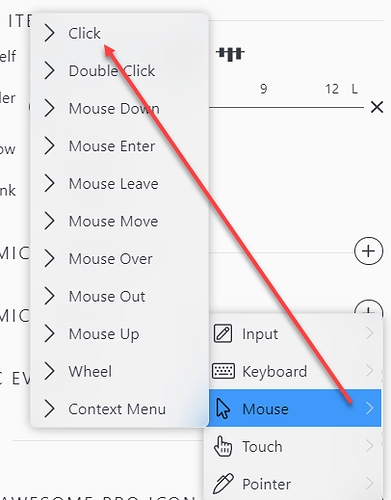The height and width of the screenshot is (500, 391).
Task: Select Context Menu event
Action: [x=119, y=409]
